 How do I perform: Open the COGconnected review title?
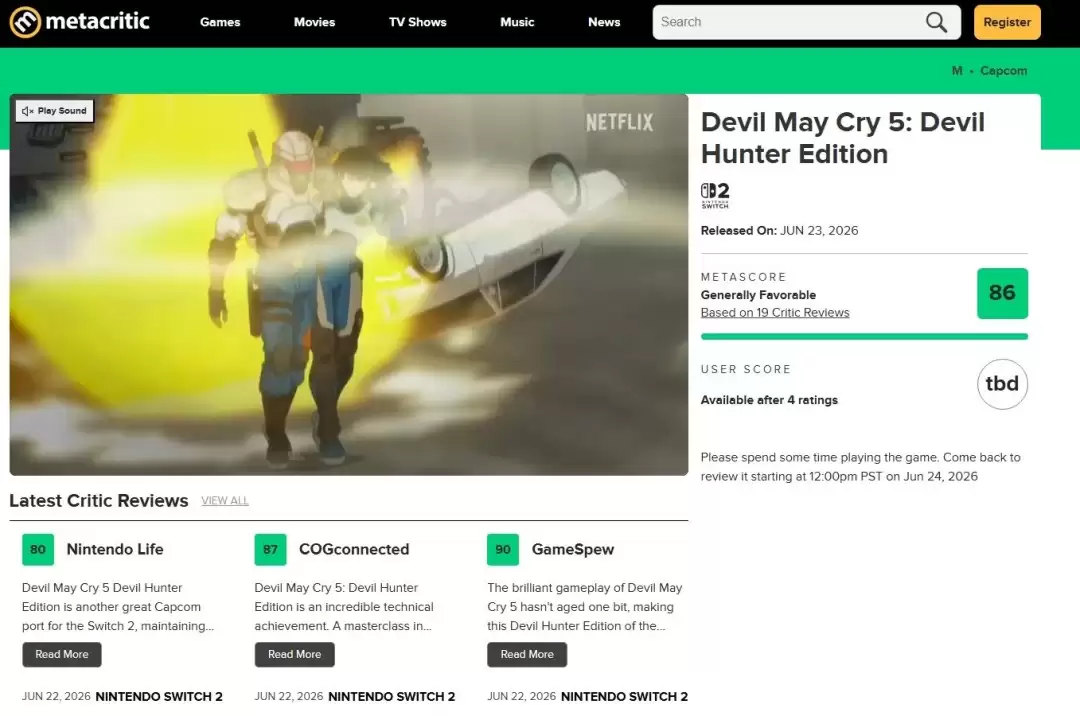(x=354, y=549)
